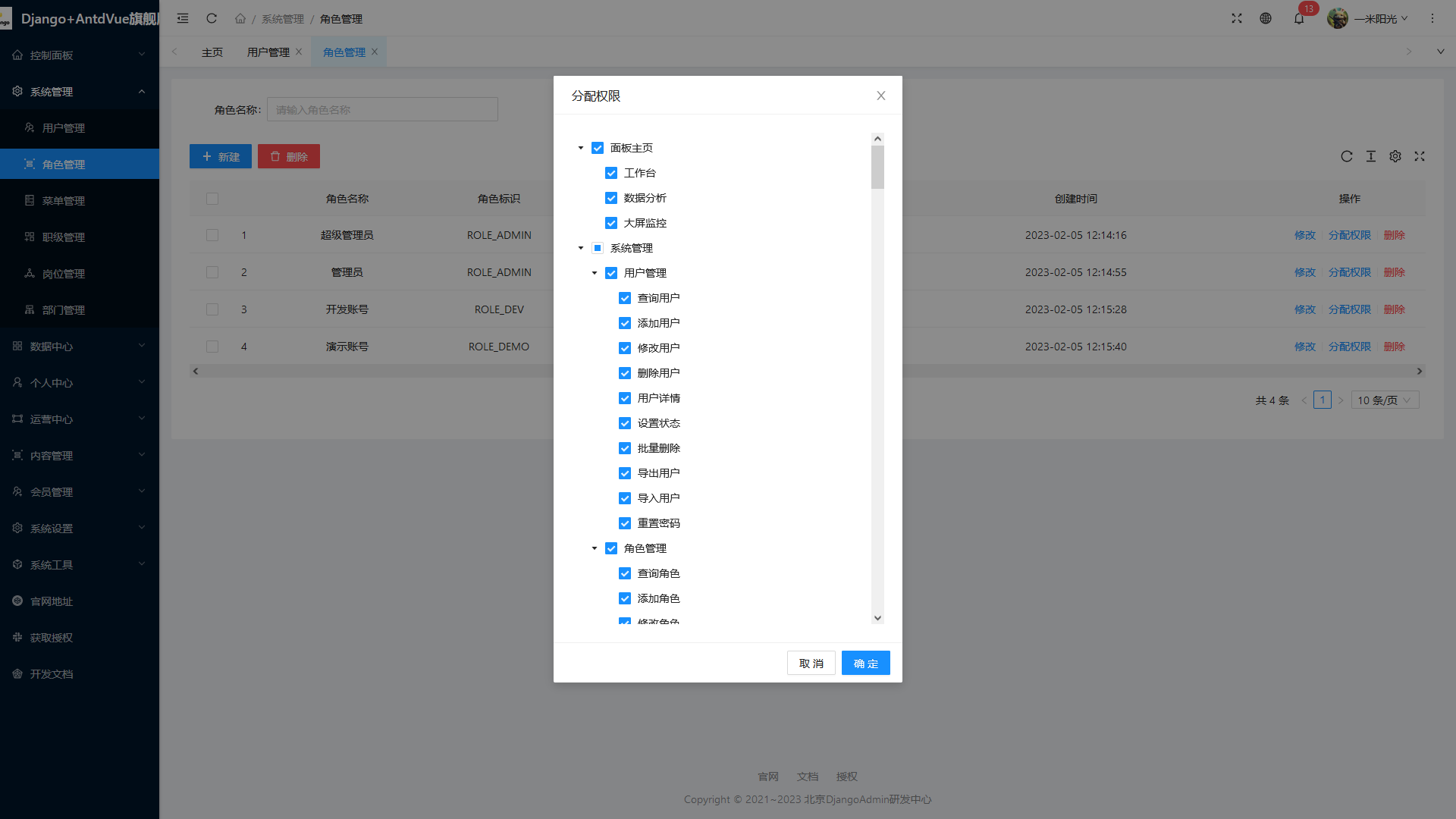This screenshot has width=1456, height=819.
Task: Click the home breadcrumb icon
Action: pos(240,19)
